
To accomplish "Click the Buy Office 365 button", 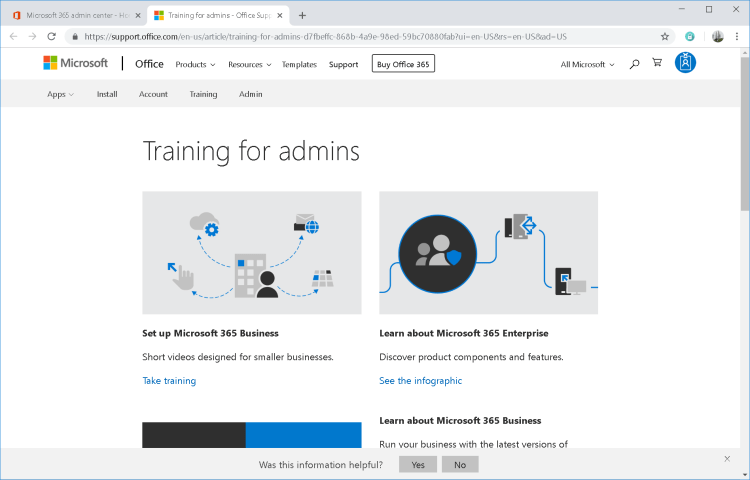I will click(x=403, y=64).
